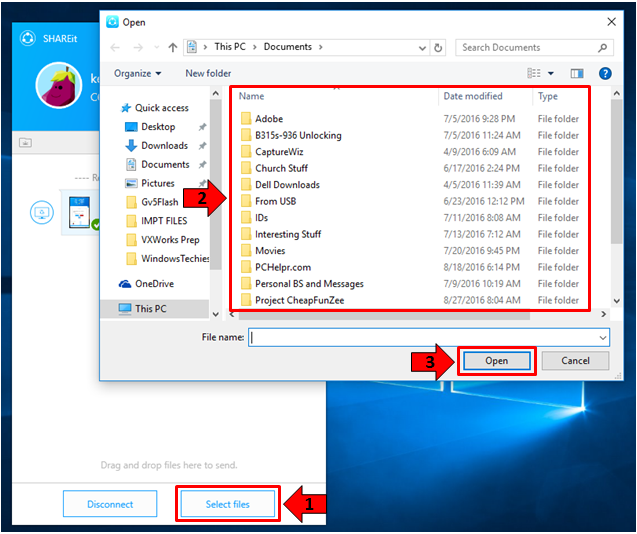637x534 pixels.
Task: Expand the view options dropdown arrow
Action: (551, 73)
